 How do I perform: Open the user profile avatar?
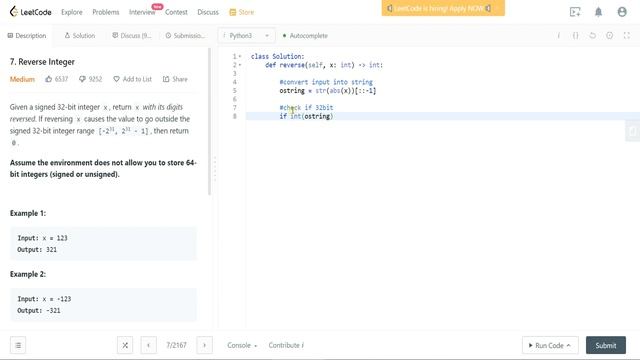[x=622, y=12]
